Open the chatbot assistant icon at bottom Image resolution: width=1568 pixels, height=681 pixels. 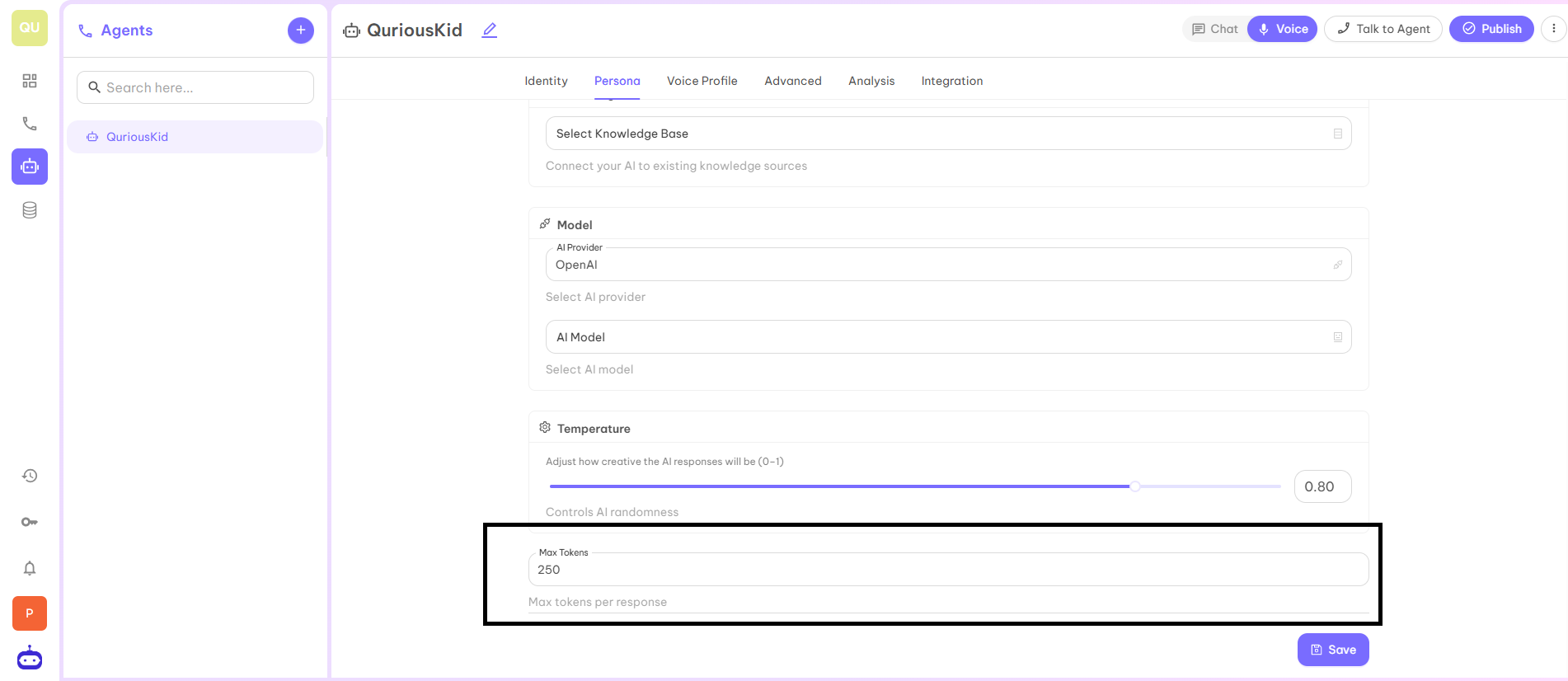pyautogui.click(x=30, y=658)
